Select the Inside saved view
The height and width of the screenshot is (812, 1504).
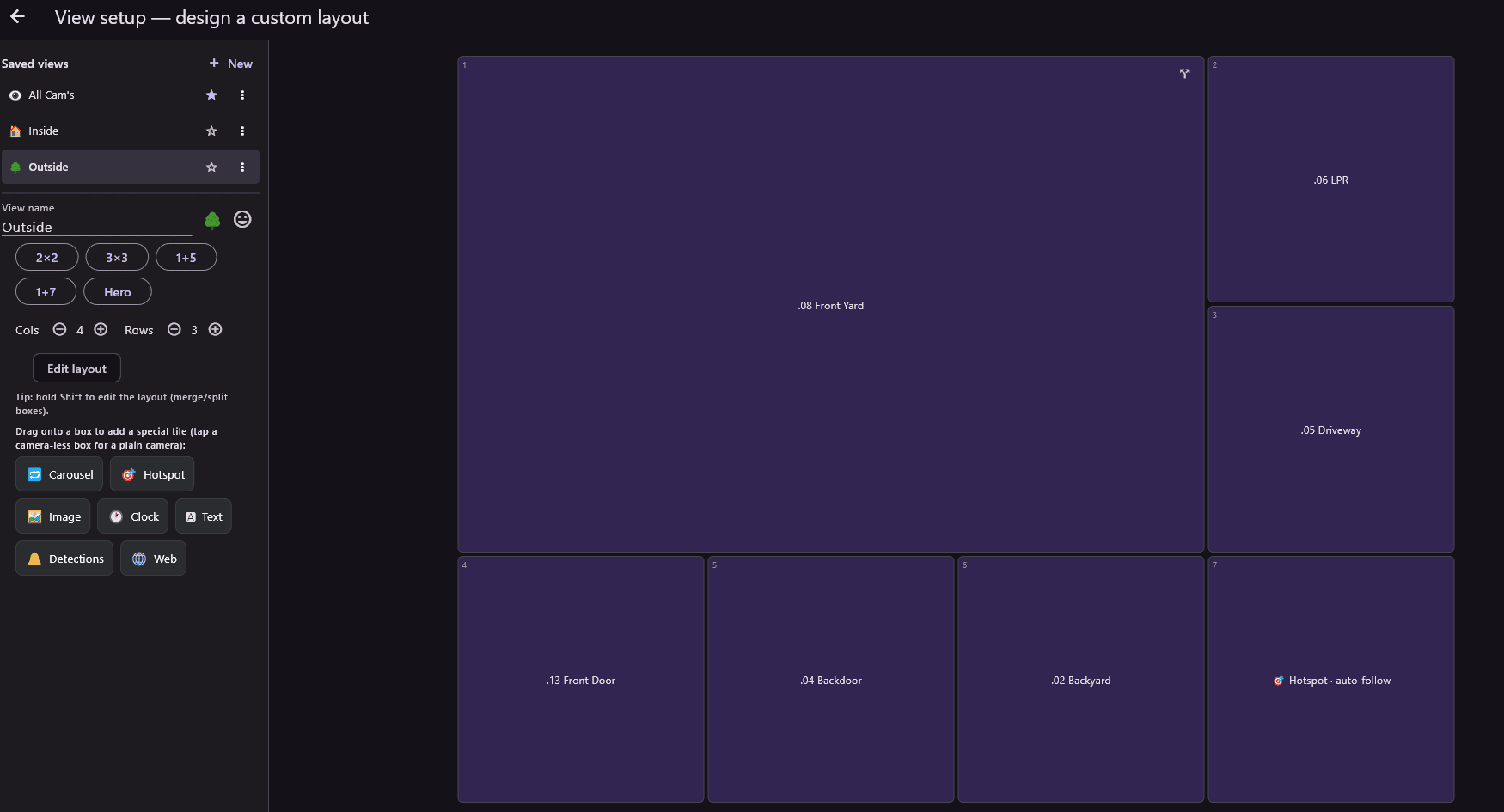pos(130,131)
